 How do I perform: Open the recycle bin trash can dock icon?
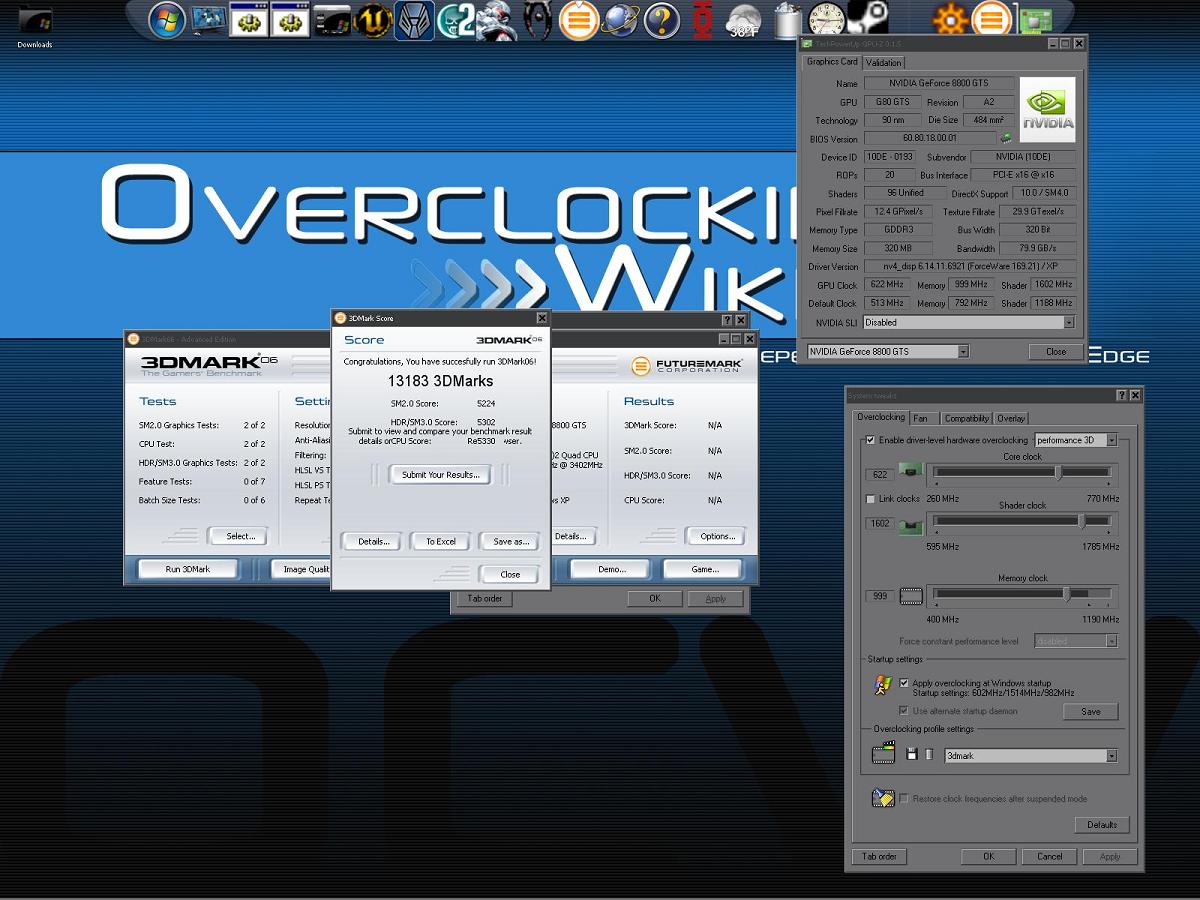[x=789, y=20]
